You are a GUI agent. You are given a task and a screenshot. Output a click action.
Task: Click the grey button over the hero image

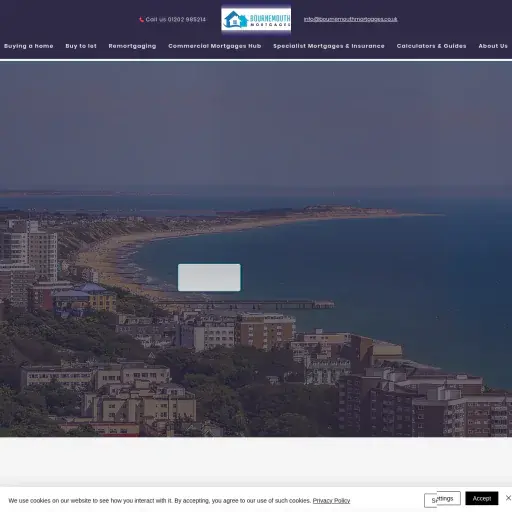[209, 277]
